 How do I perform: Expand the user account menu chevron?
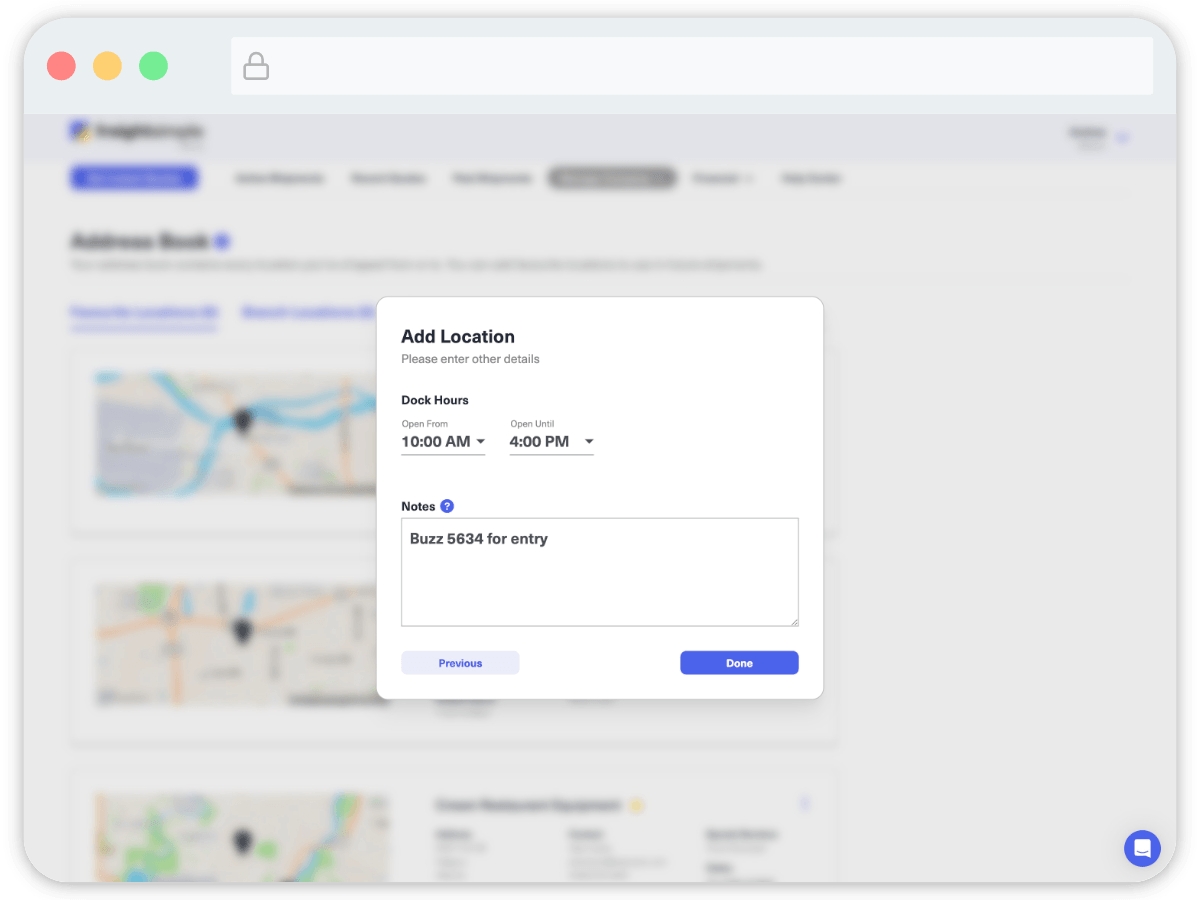tap(1122, 138)
